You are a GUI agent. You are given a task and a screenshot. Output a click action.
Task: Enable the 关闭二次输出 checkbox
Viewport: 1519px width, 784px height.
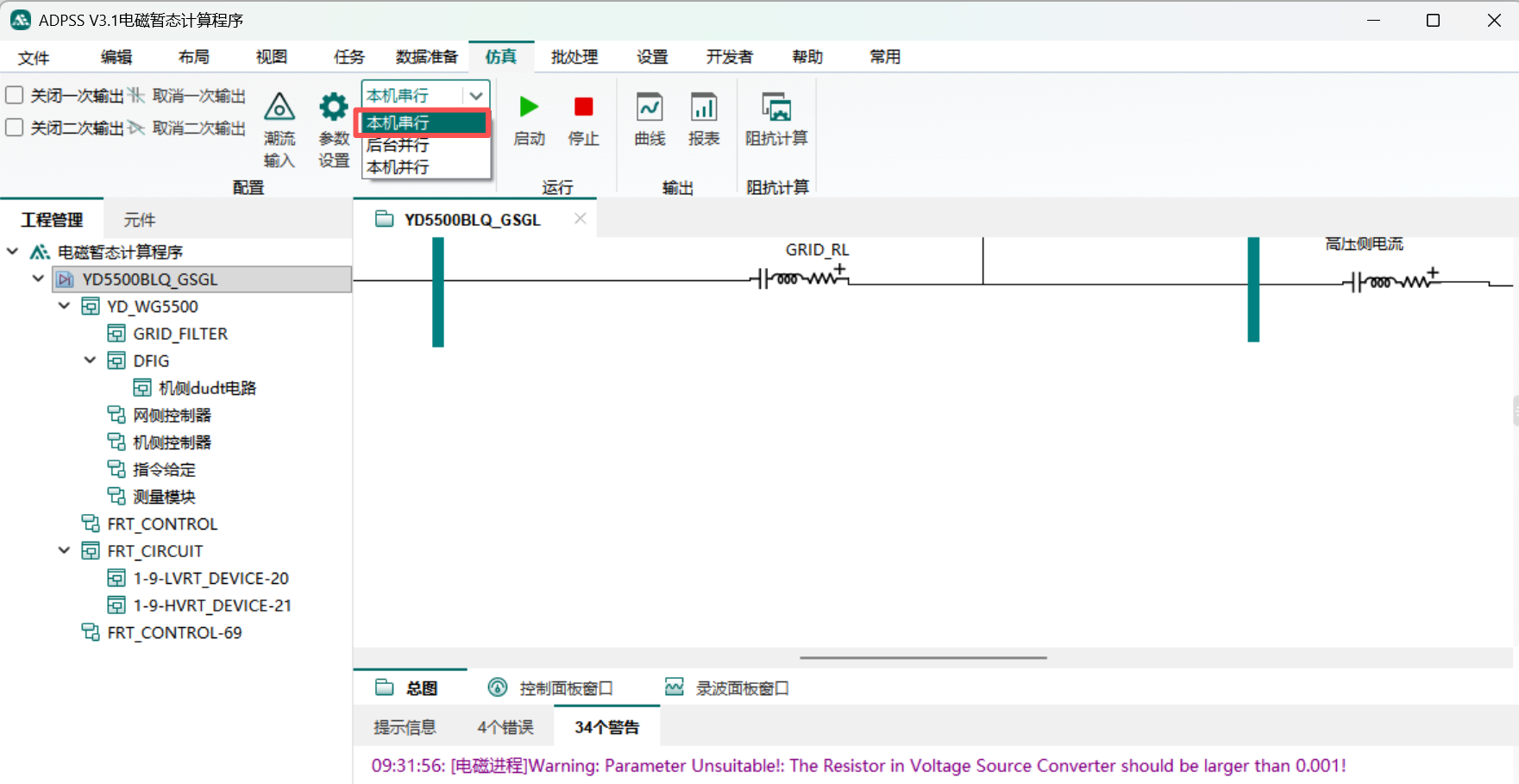pos(15,128)
